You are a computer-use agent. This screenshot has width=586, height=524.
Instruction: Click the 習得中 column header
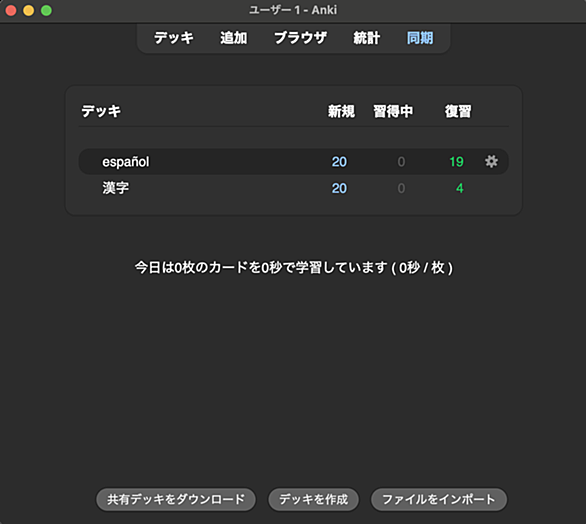(393, 111)
